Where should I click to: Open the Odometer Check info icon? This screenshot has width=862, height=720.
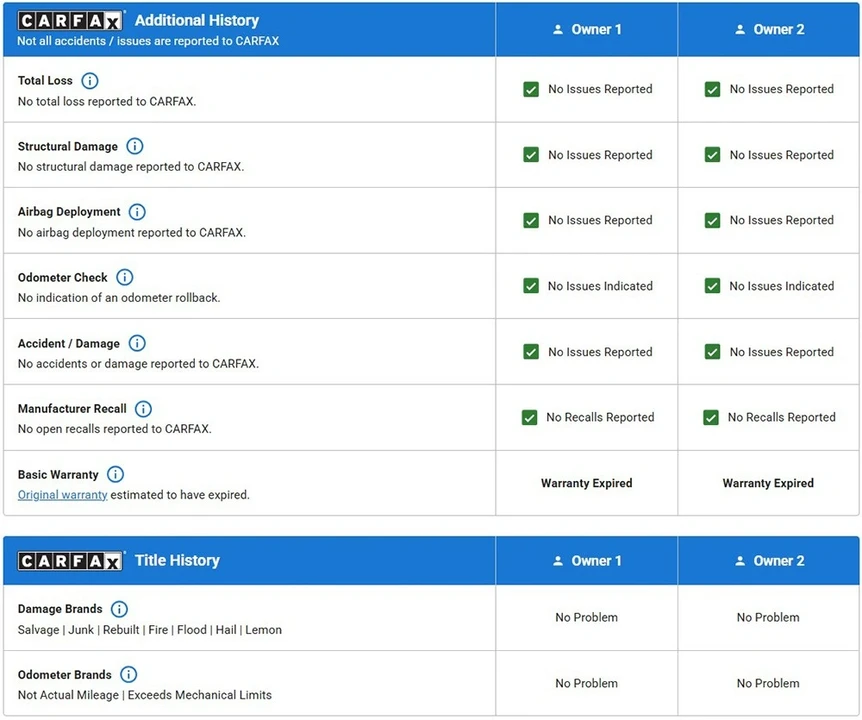(125, 277)
